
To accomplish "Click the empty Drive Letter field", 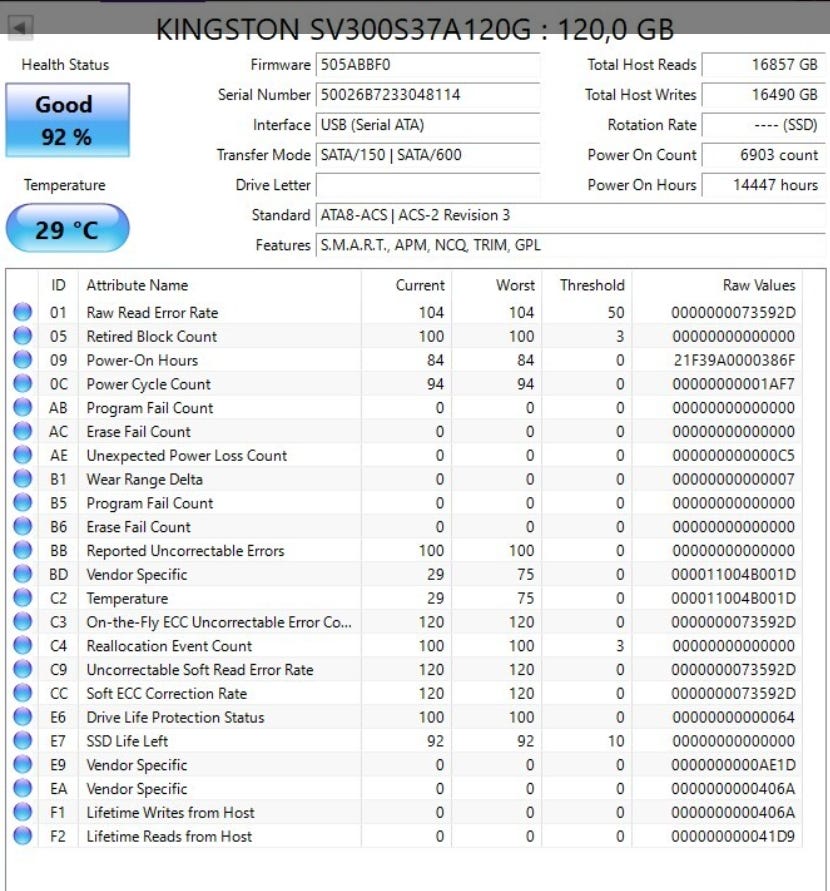I will pyautogui.click(x=427, y=185).
